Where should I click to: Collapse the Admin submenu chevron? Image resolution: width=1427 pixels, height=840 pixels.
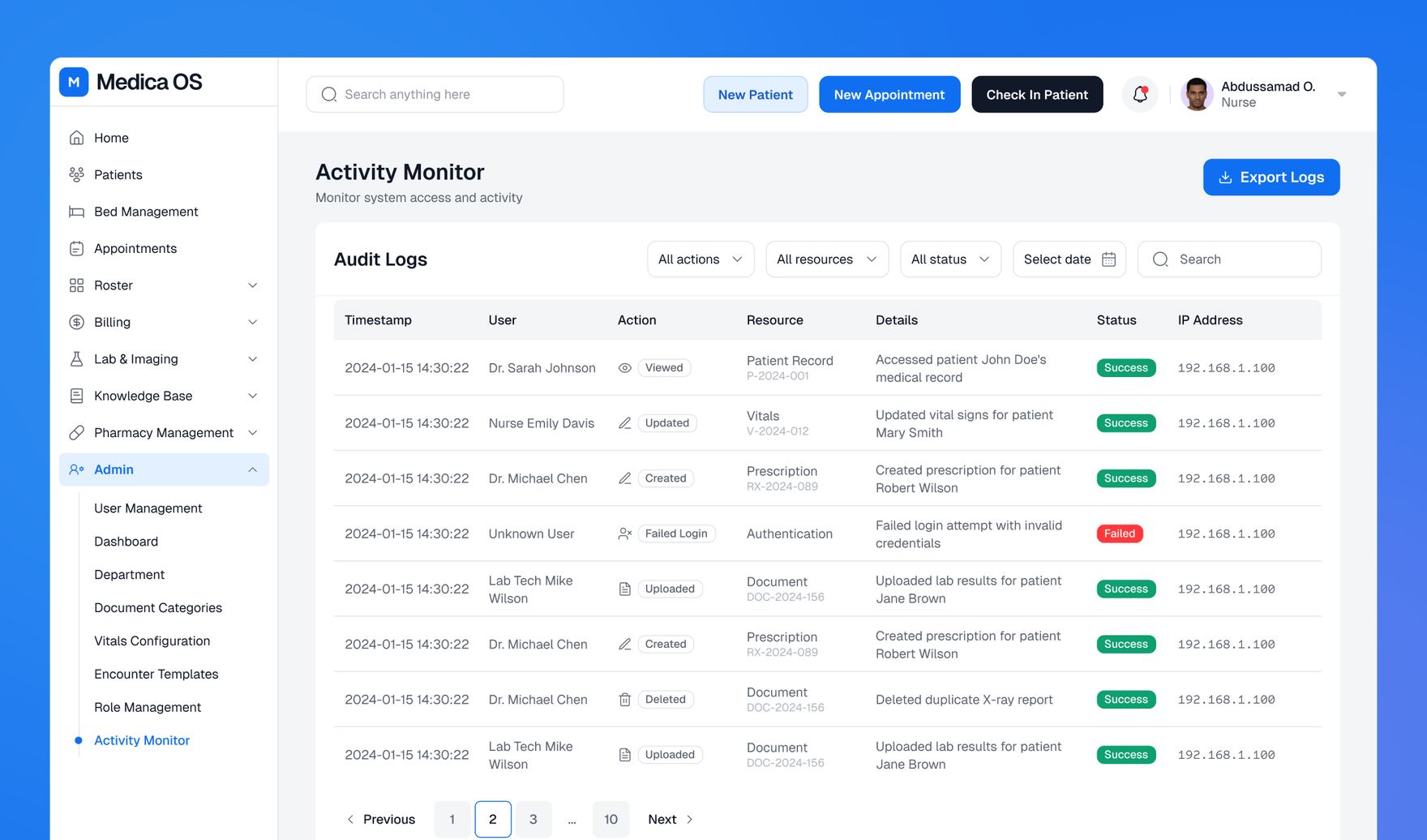pos(252,469)
